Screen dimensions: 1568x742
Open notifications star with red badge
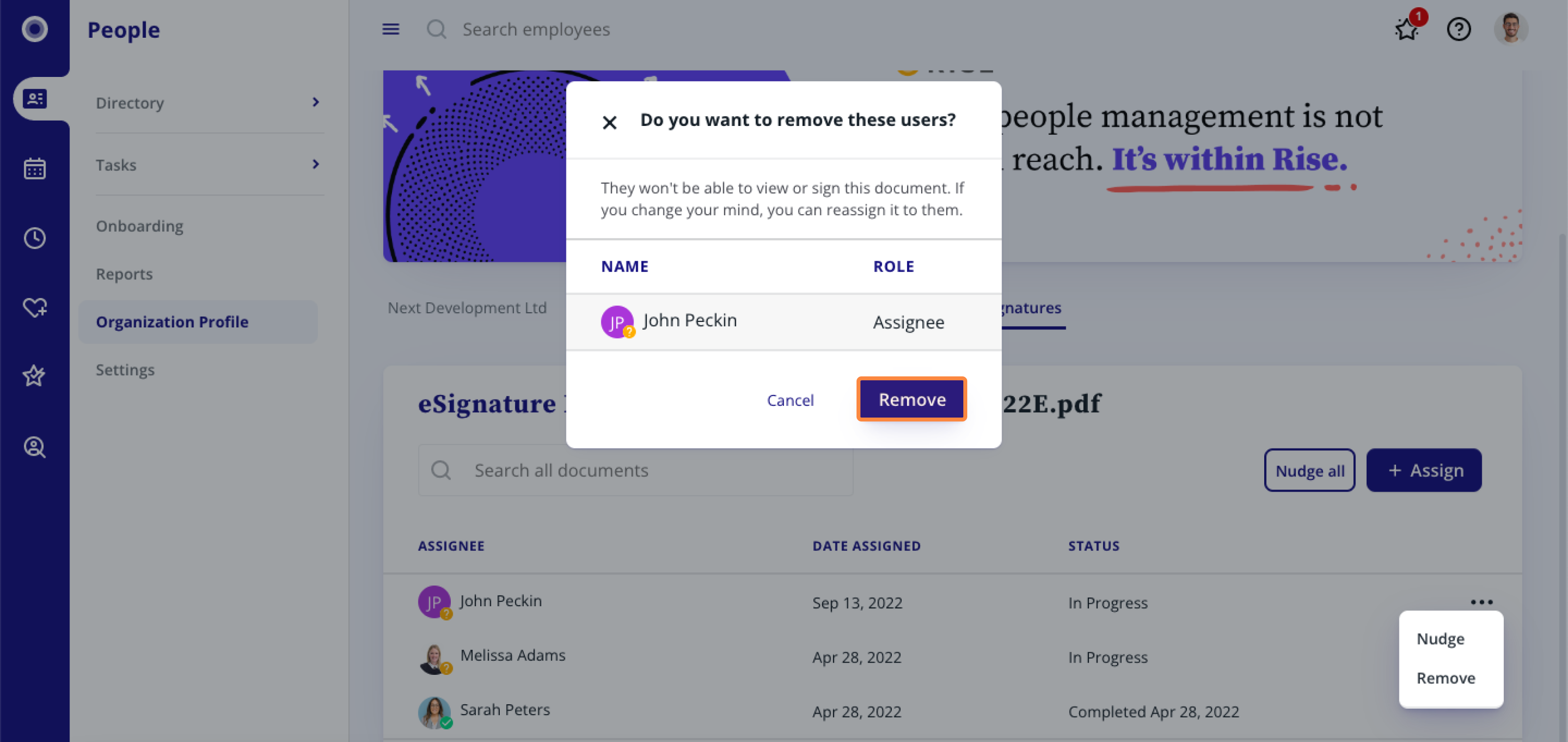coord(1408,28)
